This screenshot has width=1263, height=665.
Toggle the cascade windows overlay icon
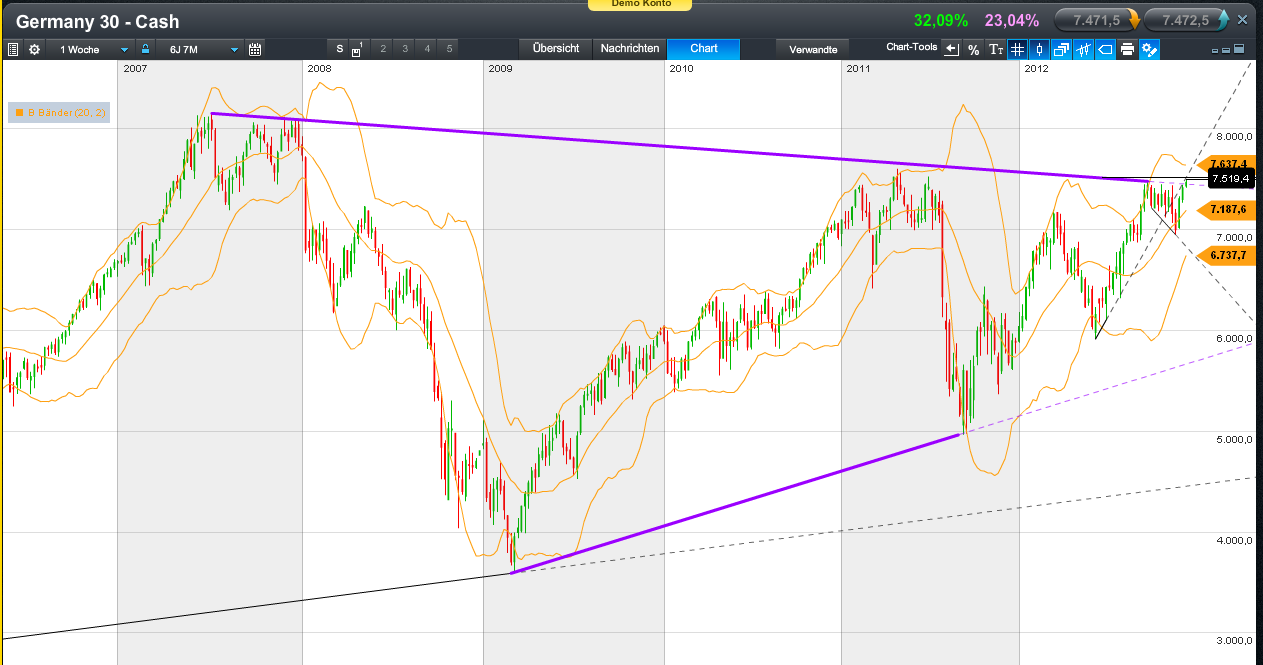1061,48
